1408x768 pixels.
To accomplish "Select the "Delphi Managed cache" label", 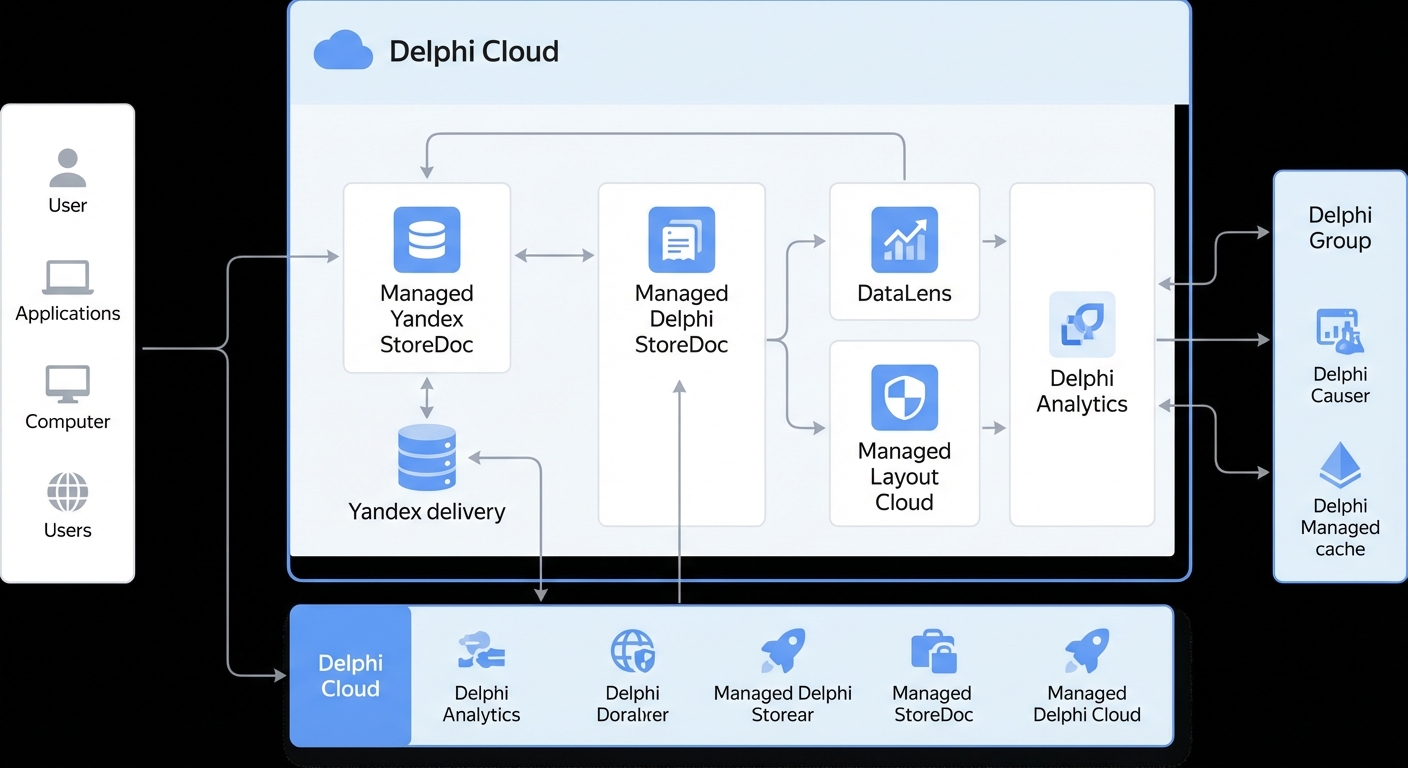I will (1340, 527).
